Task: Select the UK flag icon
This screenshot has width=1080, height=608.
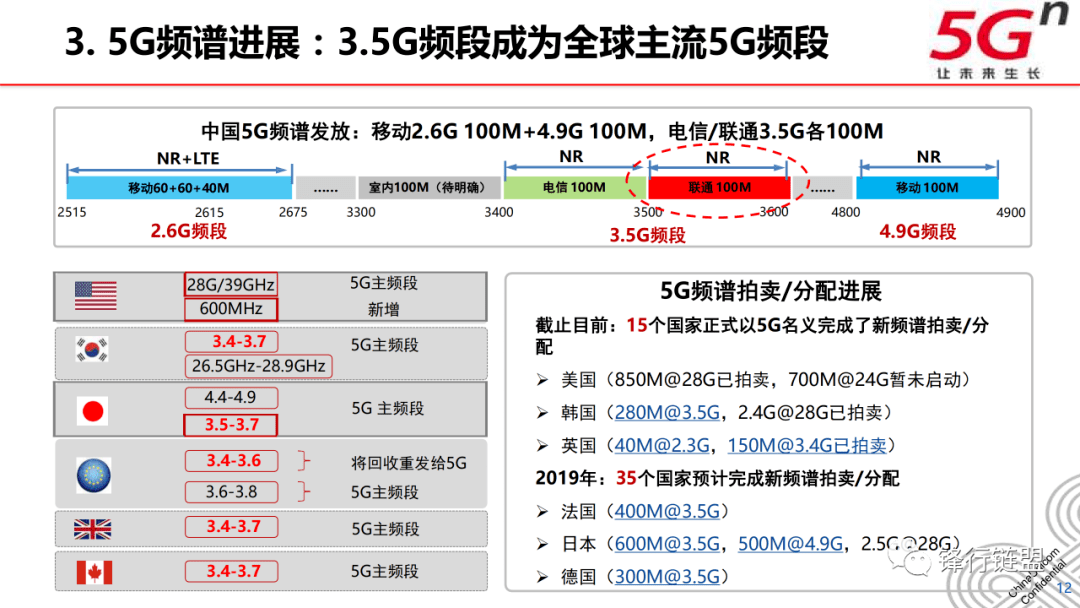Action: tap(91, 528)
